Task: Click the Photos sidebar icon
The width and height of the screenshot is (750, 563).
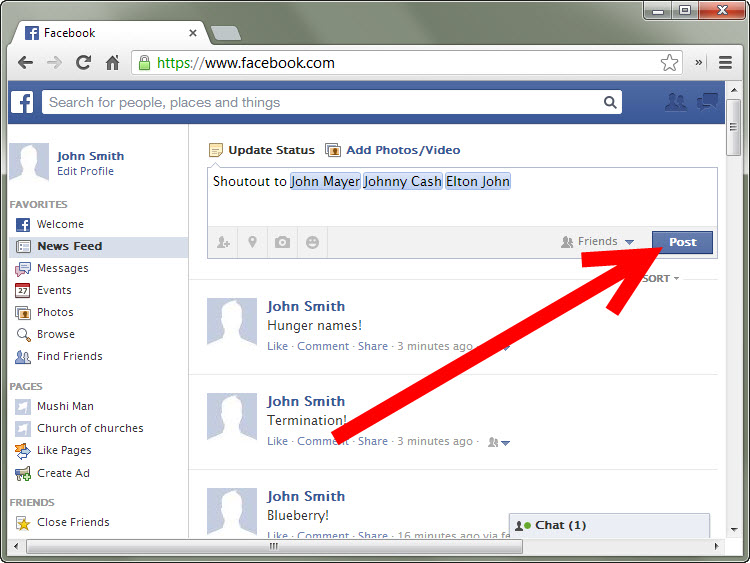Action: point(23,313)
